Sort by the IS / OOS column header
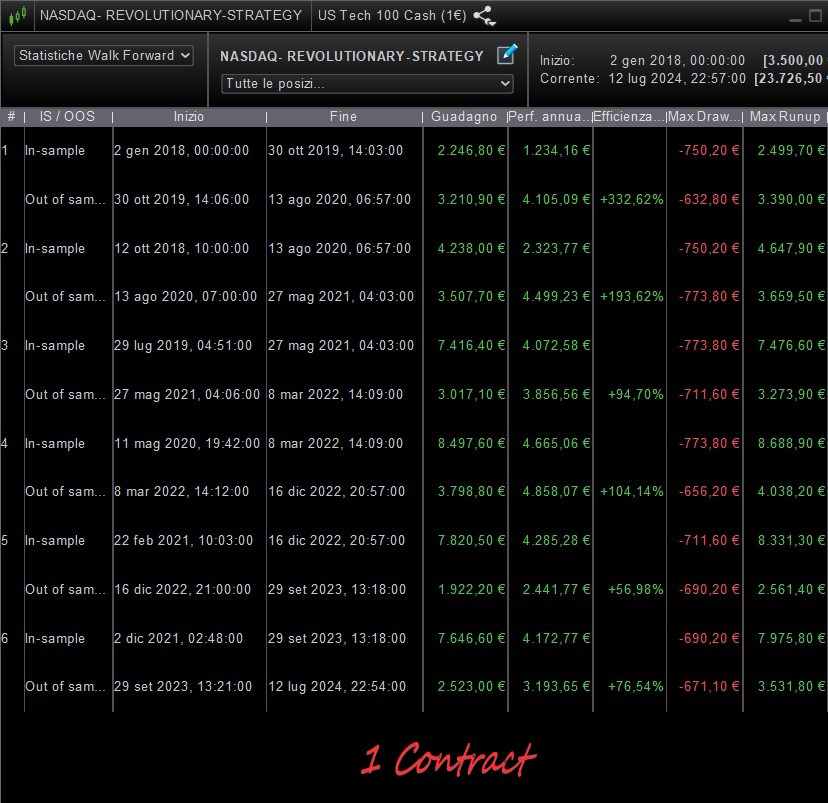 [68, 117]
